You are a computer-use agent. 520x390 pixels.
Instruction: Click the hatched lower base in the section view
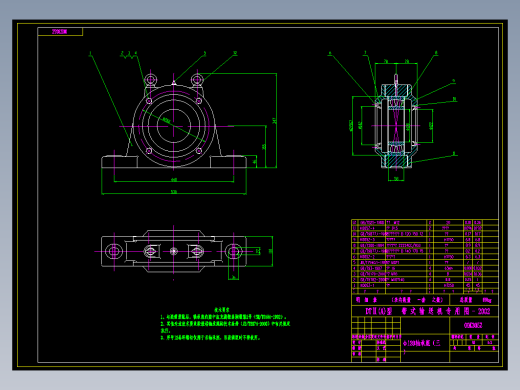396,162
